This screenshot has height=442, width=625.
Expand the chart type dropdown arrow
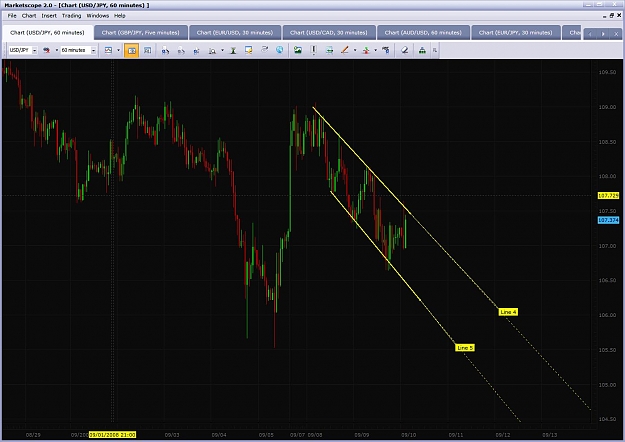pos(118,51)
